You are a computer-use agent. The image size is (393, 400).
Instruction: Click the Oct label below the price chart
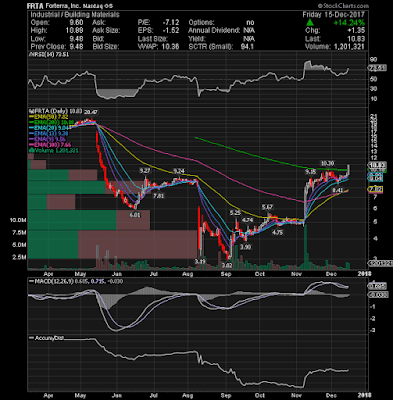[x=260, y=274]
